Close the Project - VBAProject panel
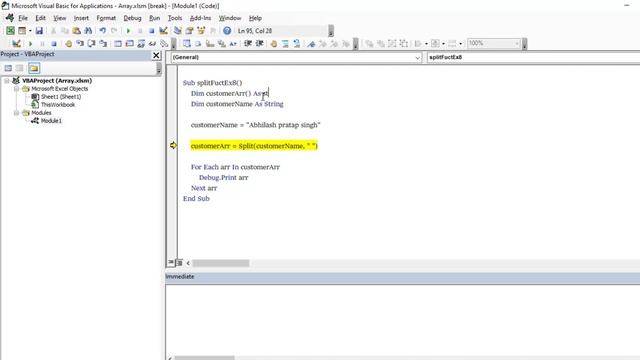 click(x=156, y=55)
